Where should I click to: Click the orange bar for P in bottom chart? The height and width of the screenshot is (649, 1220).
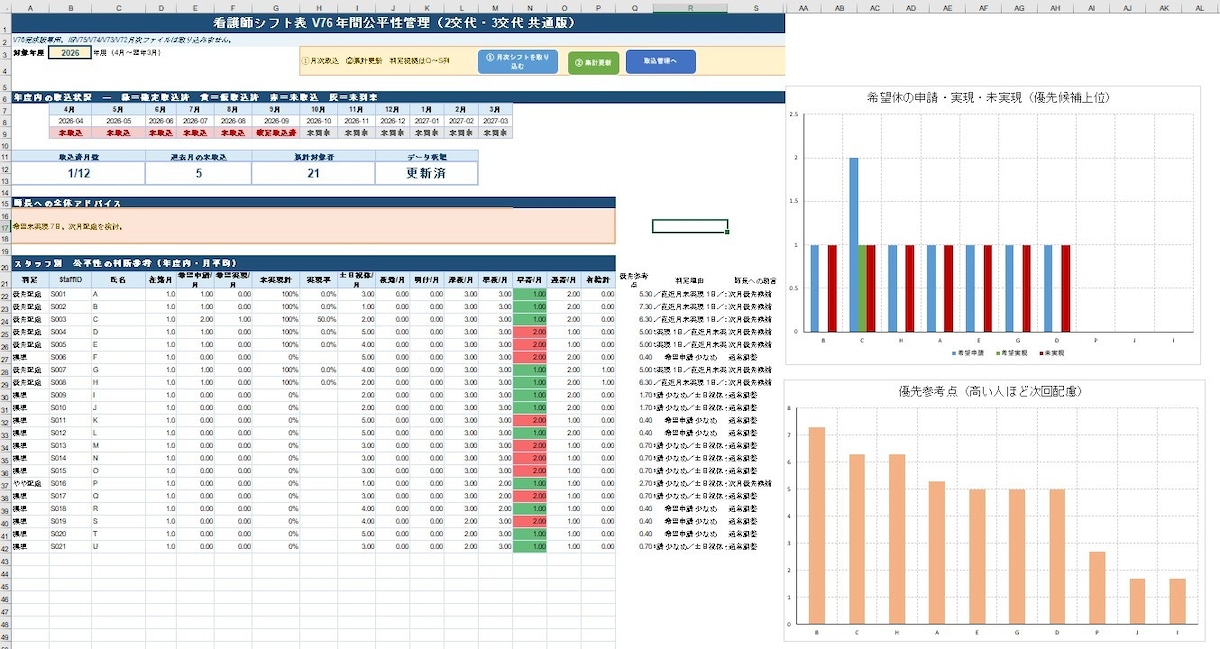pos(1097,586)
